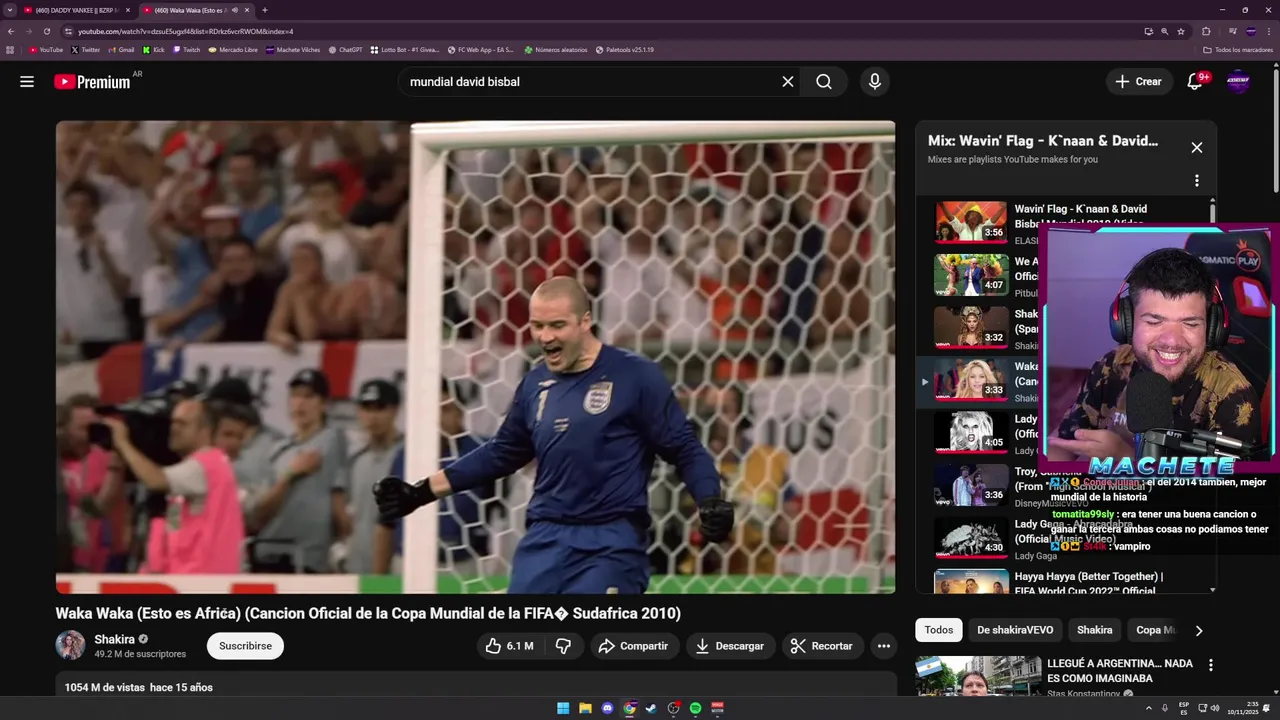
Task: Close the Wavin' Flag mix panel
Action: tap(1197, 148)
